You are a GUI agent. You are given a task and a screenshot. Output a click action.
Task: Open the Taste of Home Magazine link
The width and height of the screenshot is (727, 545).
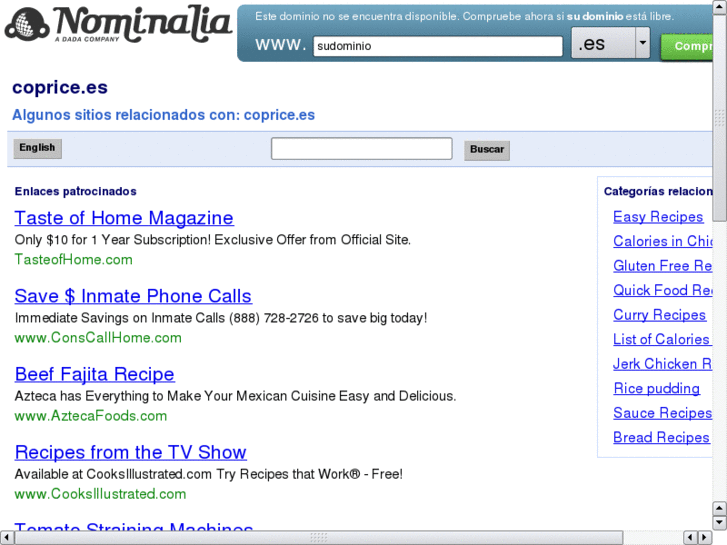124,218
